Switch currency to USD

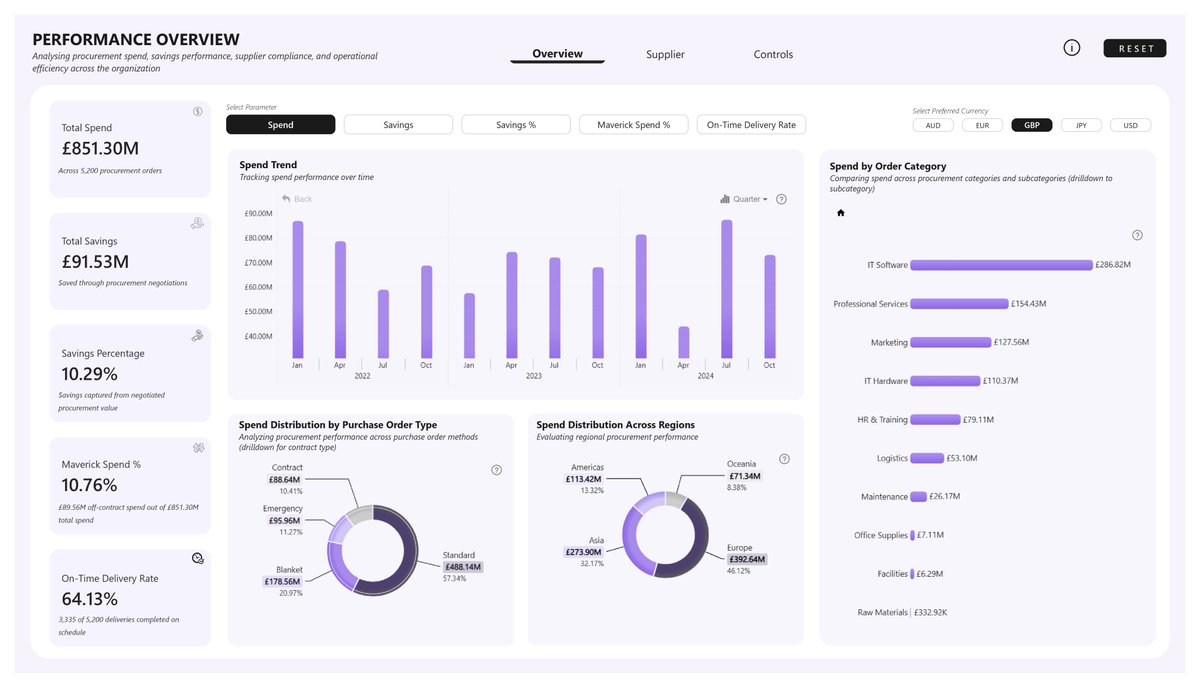click(x=1130, y=126)
